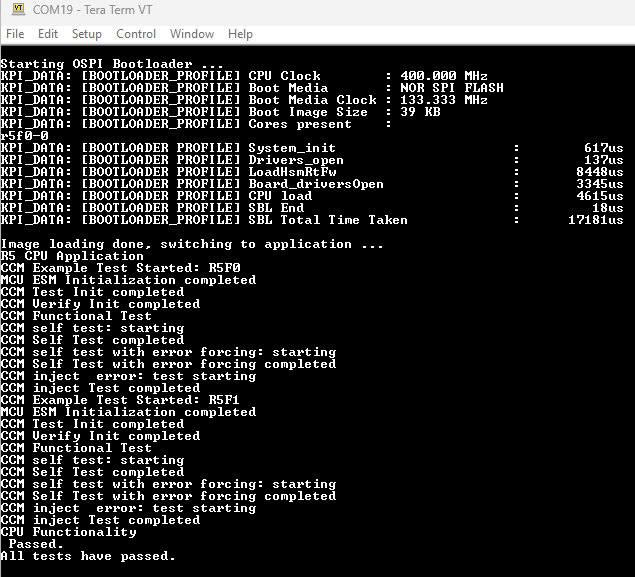This screenshot has width=635, height=577.
Task: Open the Window menu
Action: (192, 34)
